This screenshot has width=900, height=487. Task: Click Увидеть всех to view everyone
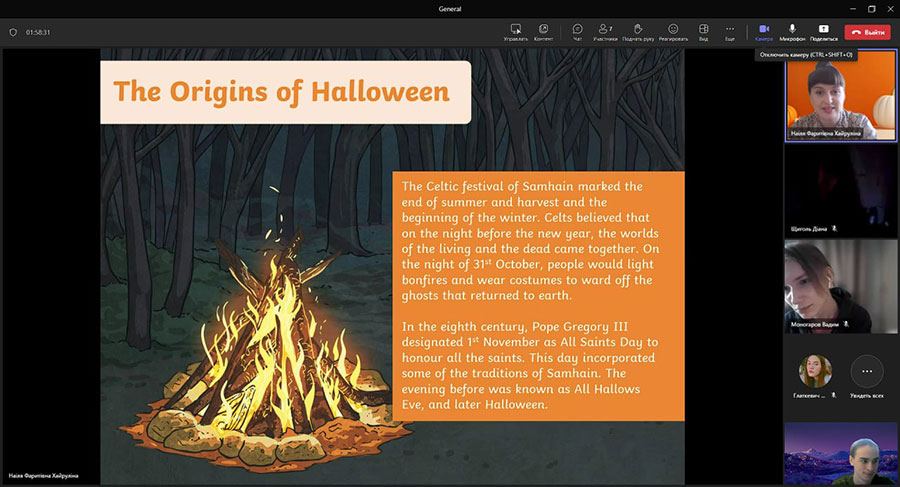867,376
